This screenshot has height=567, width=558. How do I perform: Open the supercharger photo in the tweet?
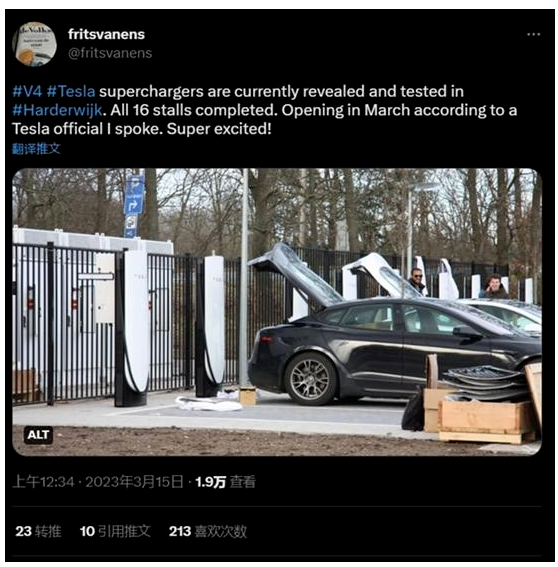coord(277,312)
